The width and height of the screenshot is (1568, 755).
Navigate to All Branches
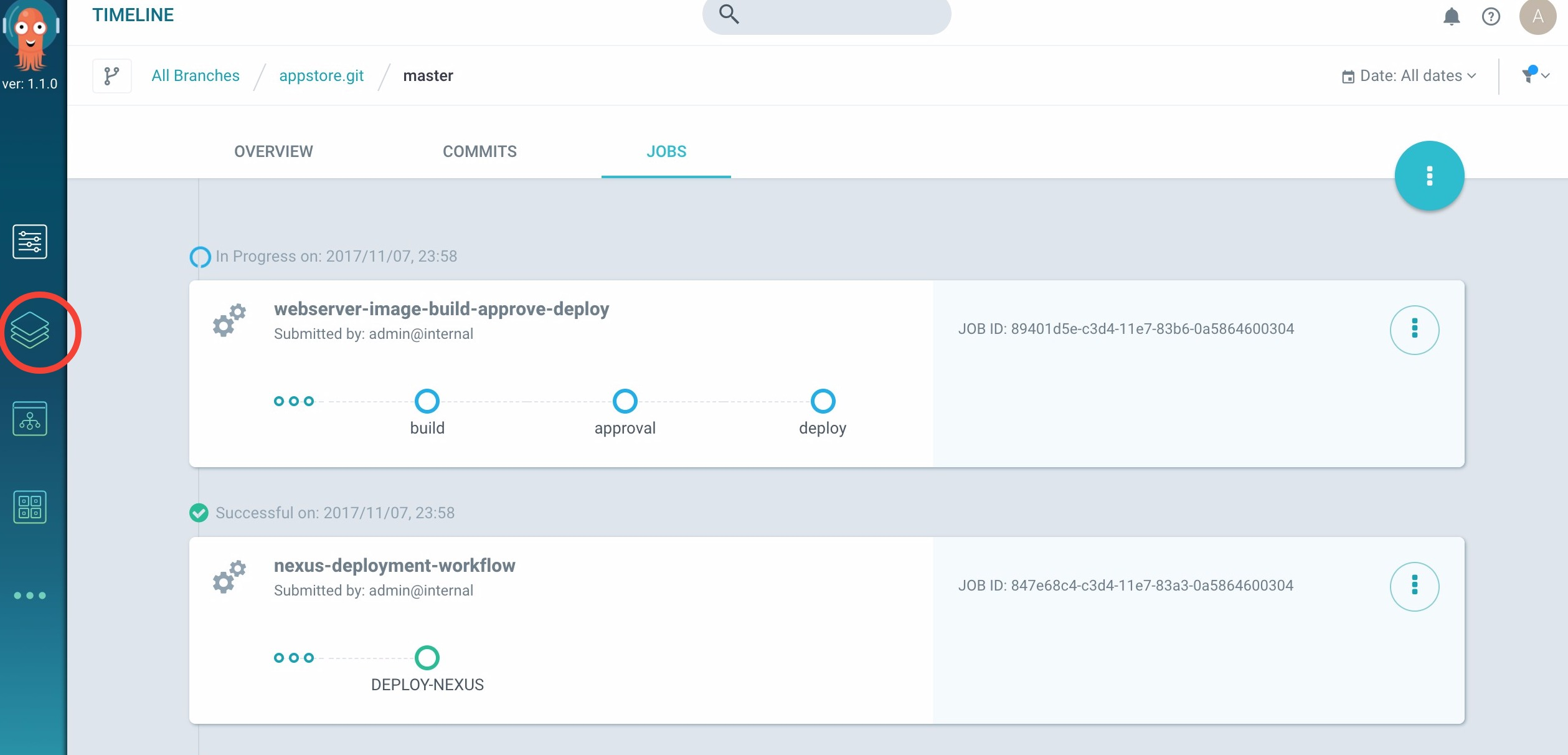[195, 75]
